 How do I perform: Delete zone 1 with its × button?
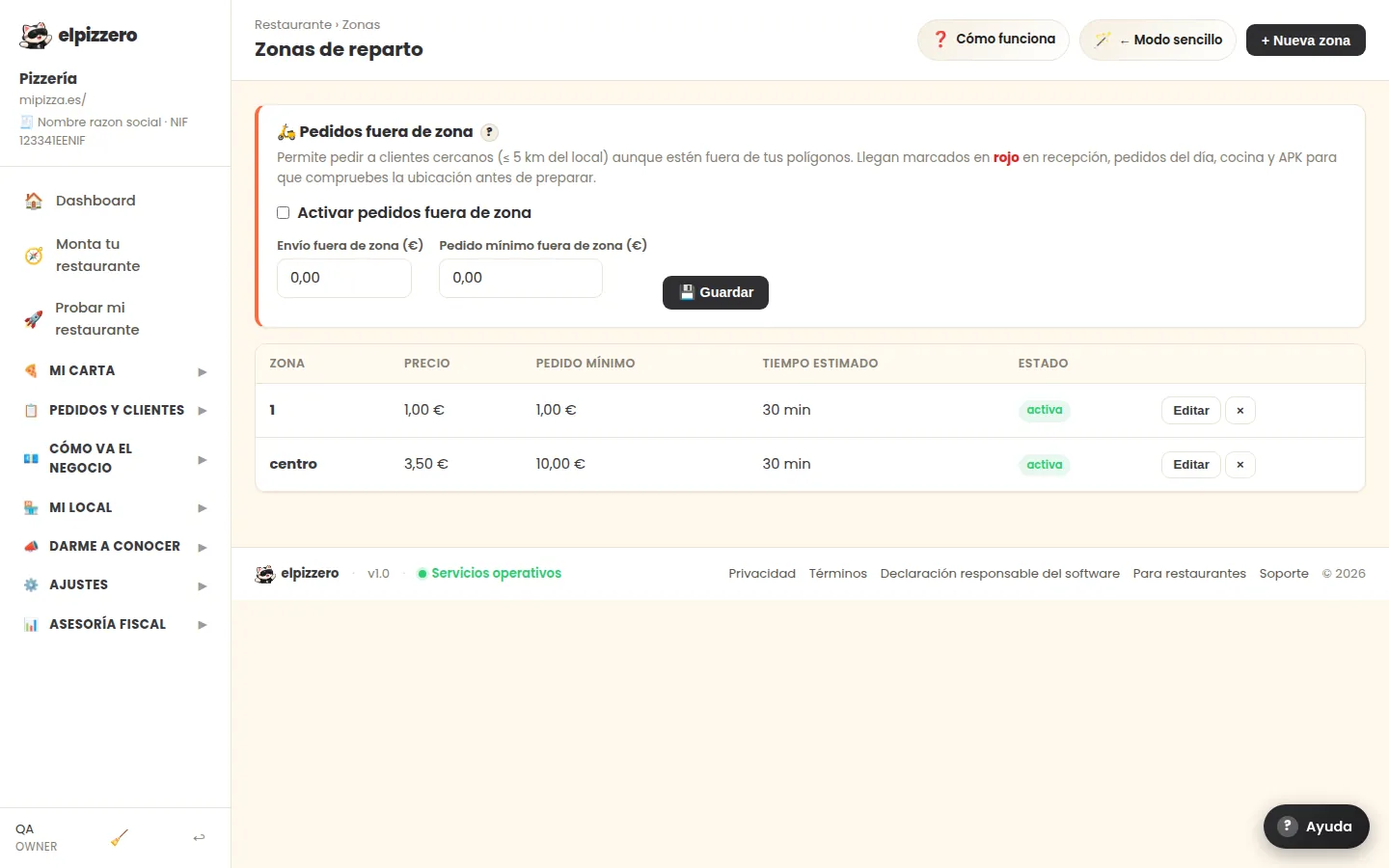pyautogui.click(x=1240, y=411)
